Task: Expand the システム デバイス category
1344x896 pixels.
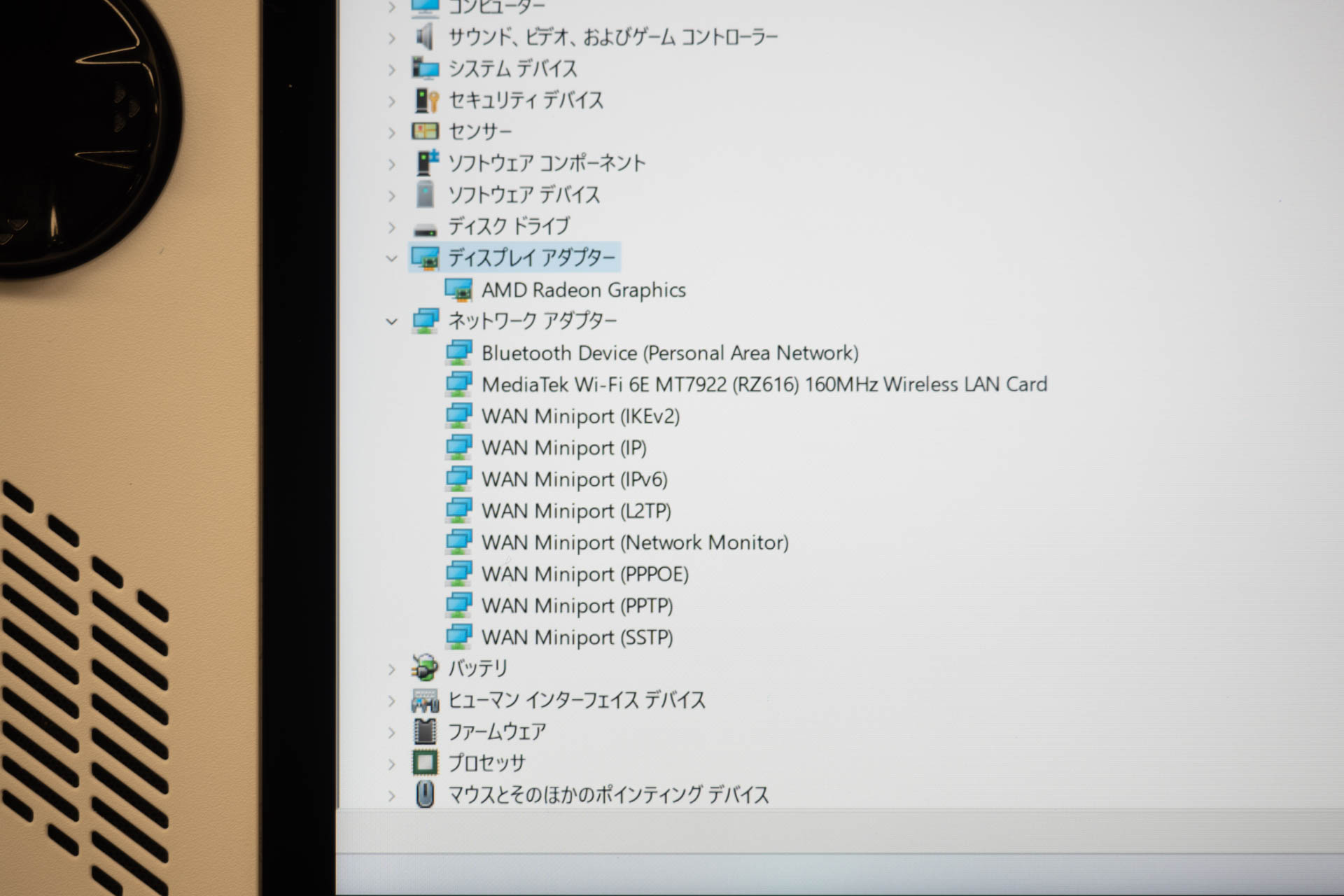Action: pyautogui.click(x=392, y=69)
